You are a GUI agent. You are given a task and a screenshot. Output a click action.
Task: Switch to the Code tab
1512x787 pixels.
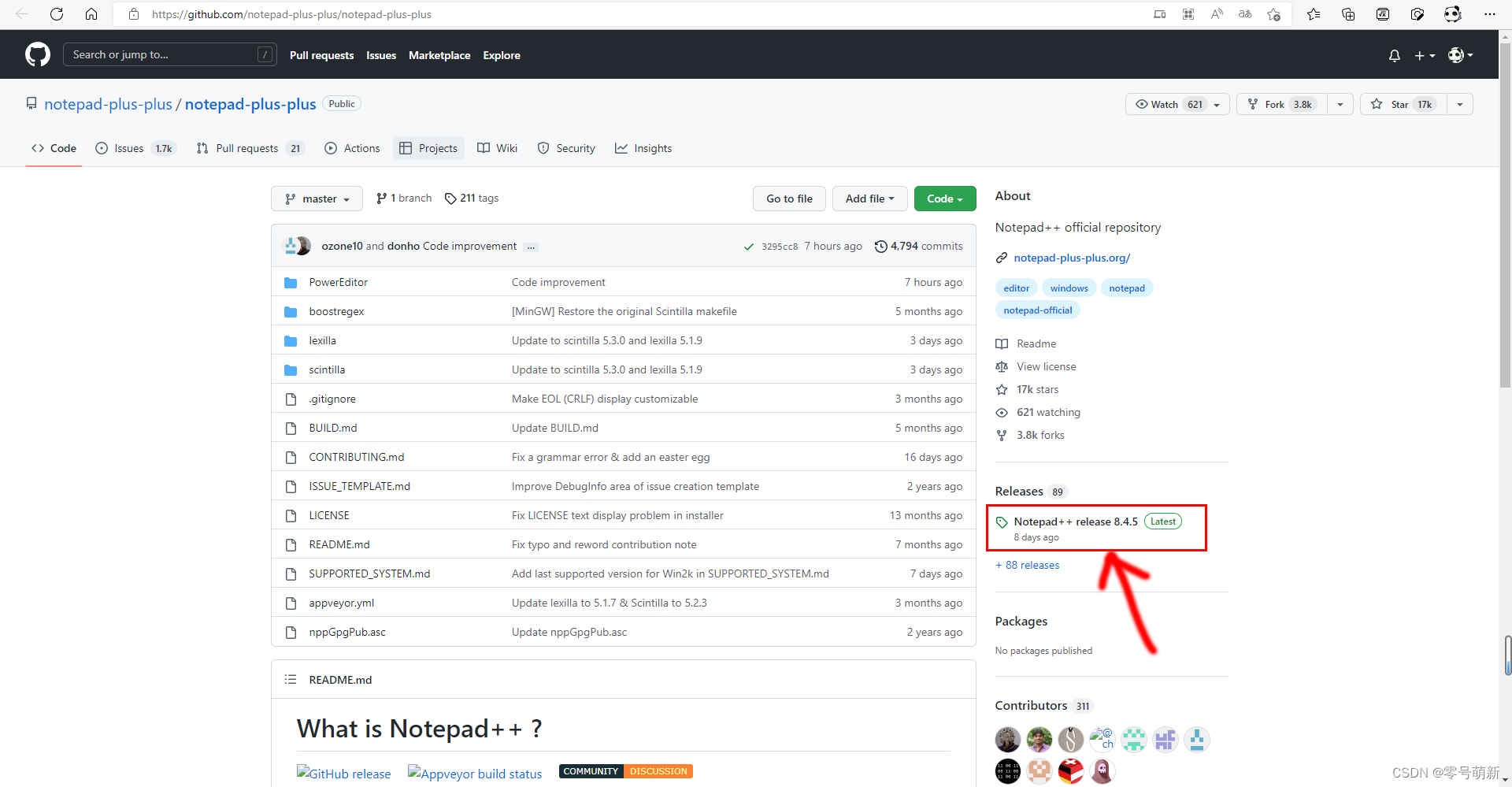tap(54, 148)
